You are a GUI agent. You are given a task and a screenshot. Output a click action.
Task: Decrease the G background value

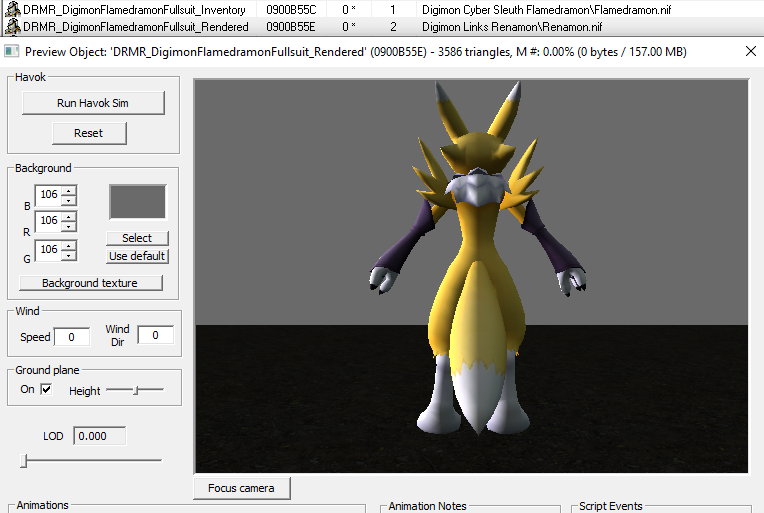coord(69,255)
